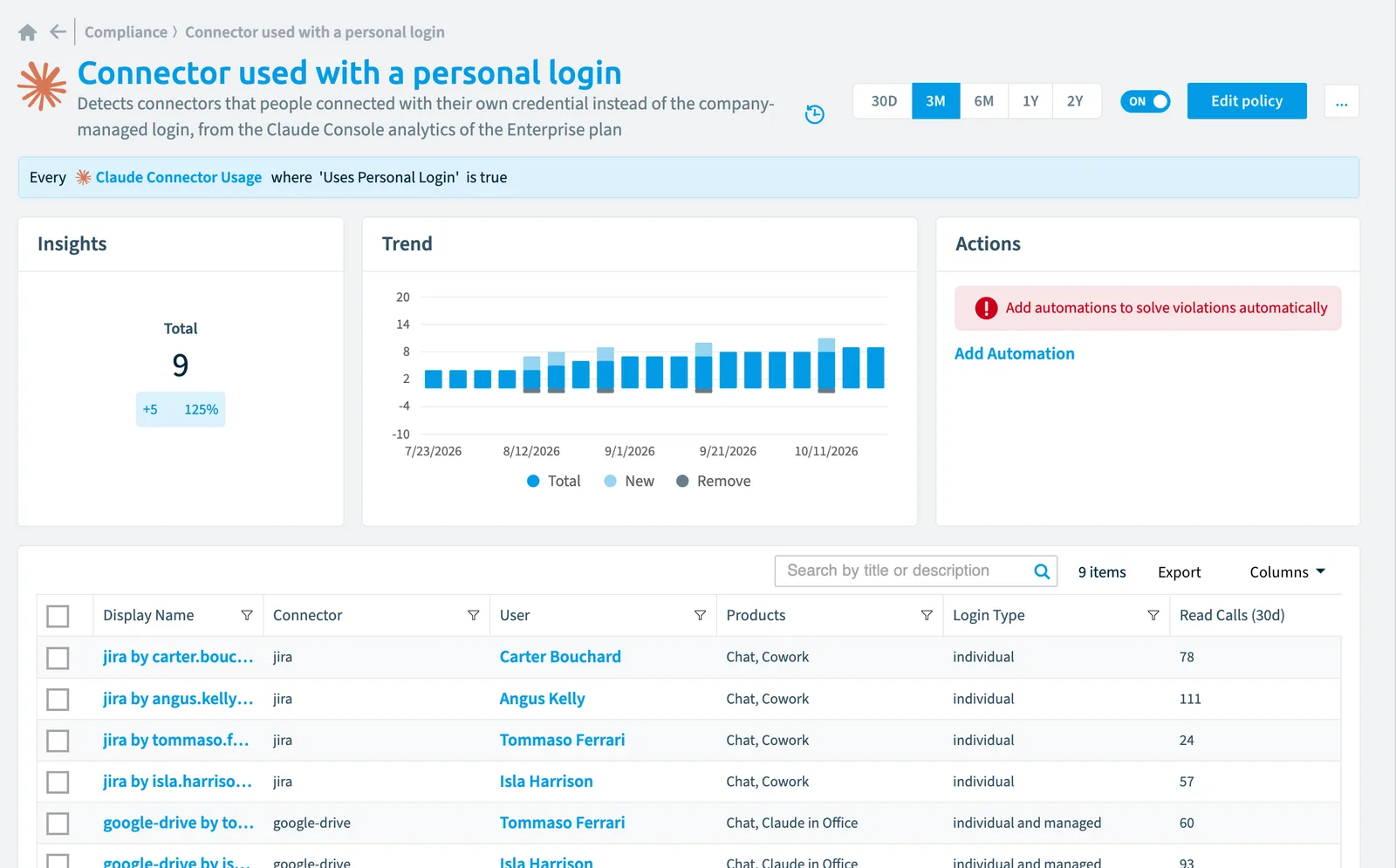The width and height of the screenshot is (1396, 868).
Task: Toggle the New legend series
Action: 629,481
